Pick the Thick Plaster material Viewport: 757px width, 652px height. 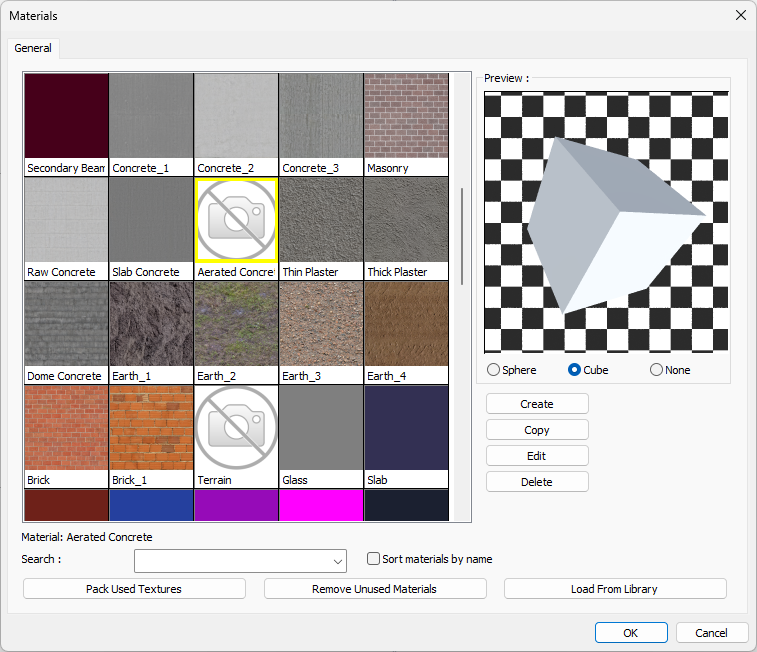click(x=406, y=221)
